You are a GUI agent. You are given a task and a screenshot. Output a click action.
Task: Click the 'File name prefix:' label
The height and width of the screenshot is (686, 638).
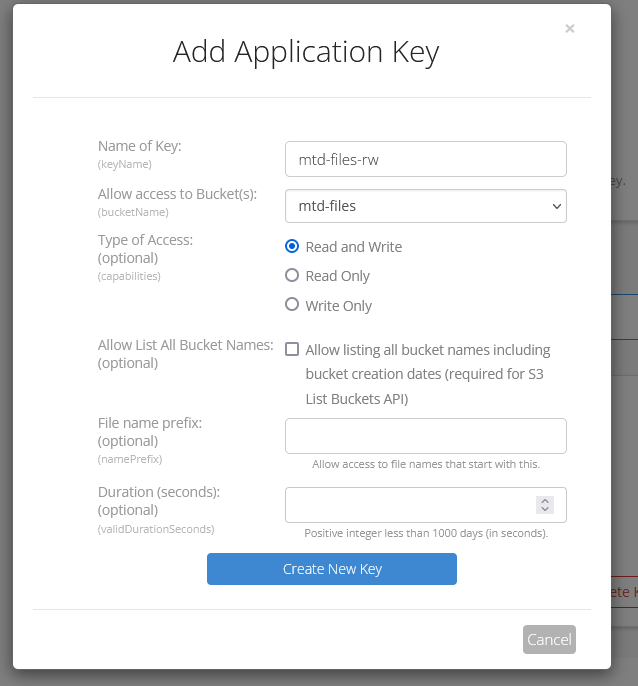(150, 423)
